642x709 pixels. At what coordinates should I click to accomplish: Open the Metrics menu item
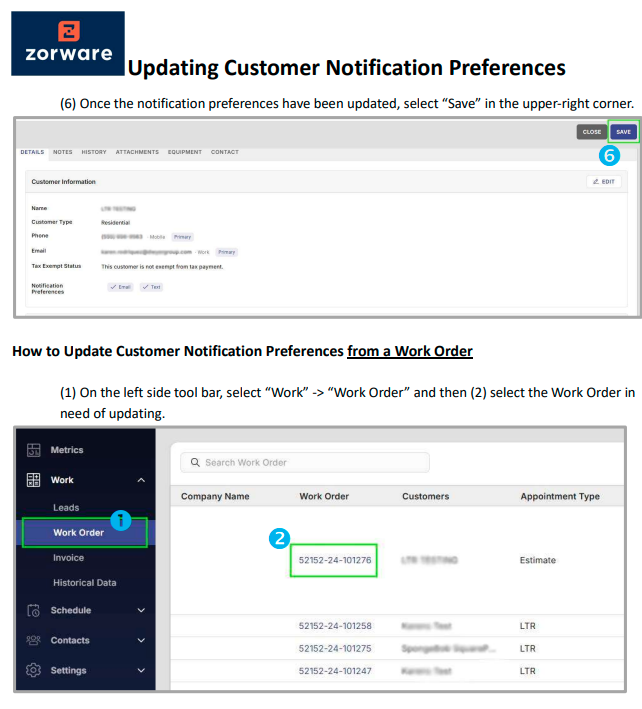tap(67, 450)
